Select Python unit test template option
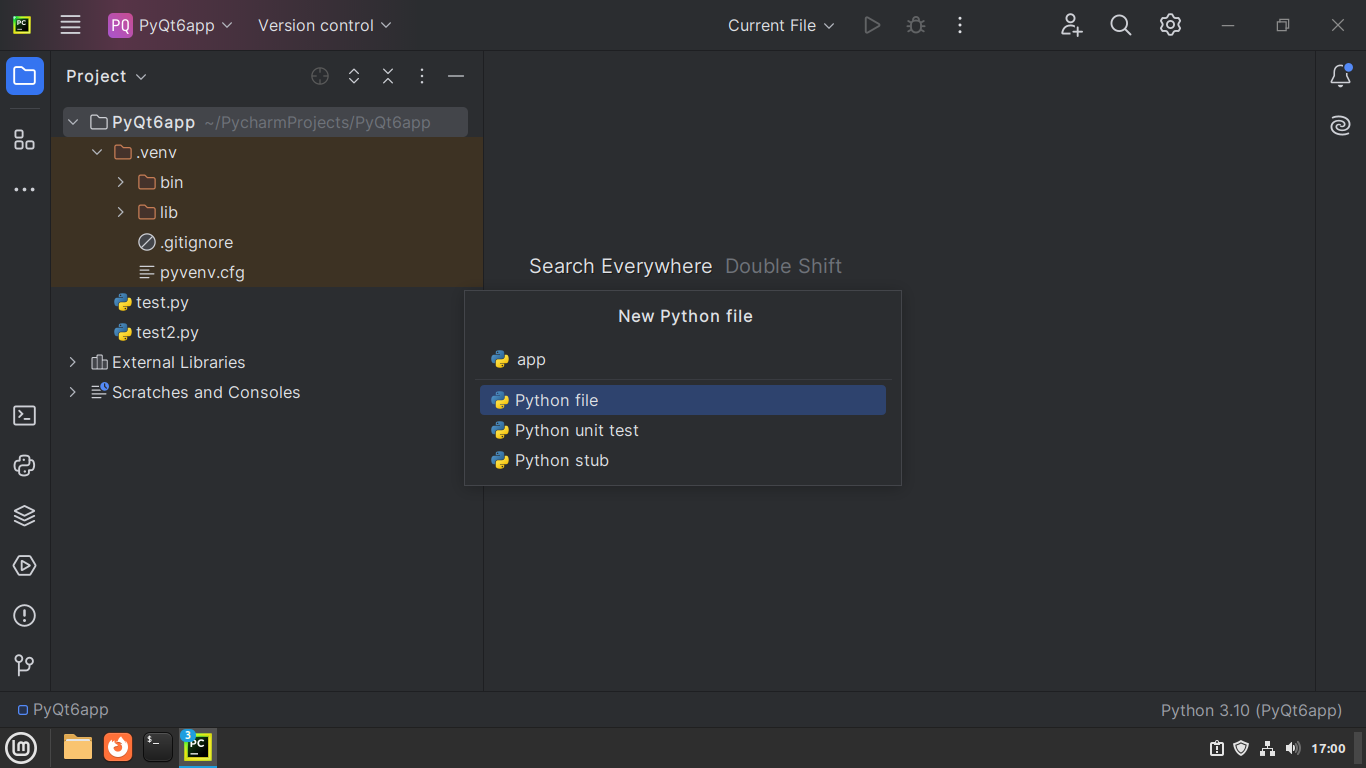This screenshot has width=1366, height=768. point(683,430)
